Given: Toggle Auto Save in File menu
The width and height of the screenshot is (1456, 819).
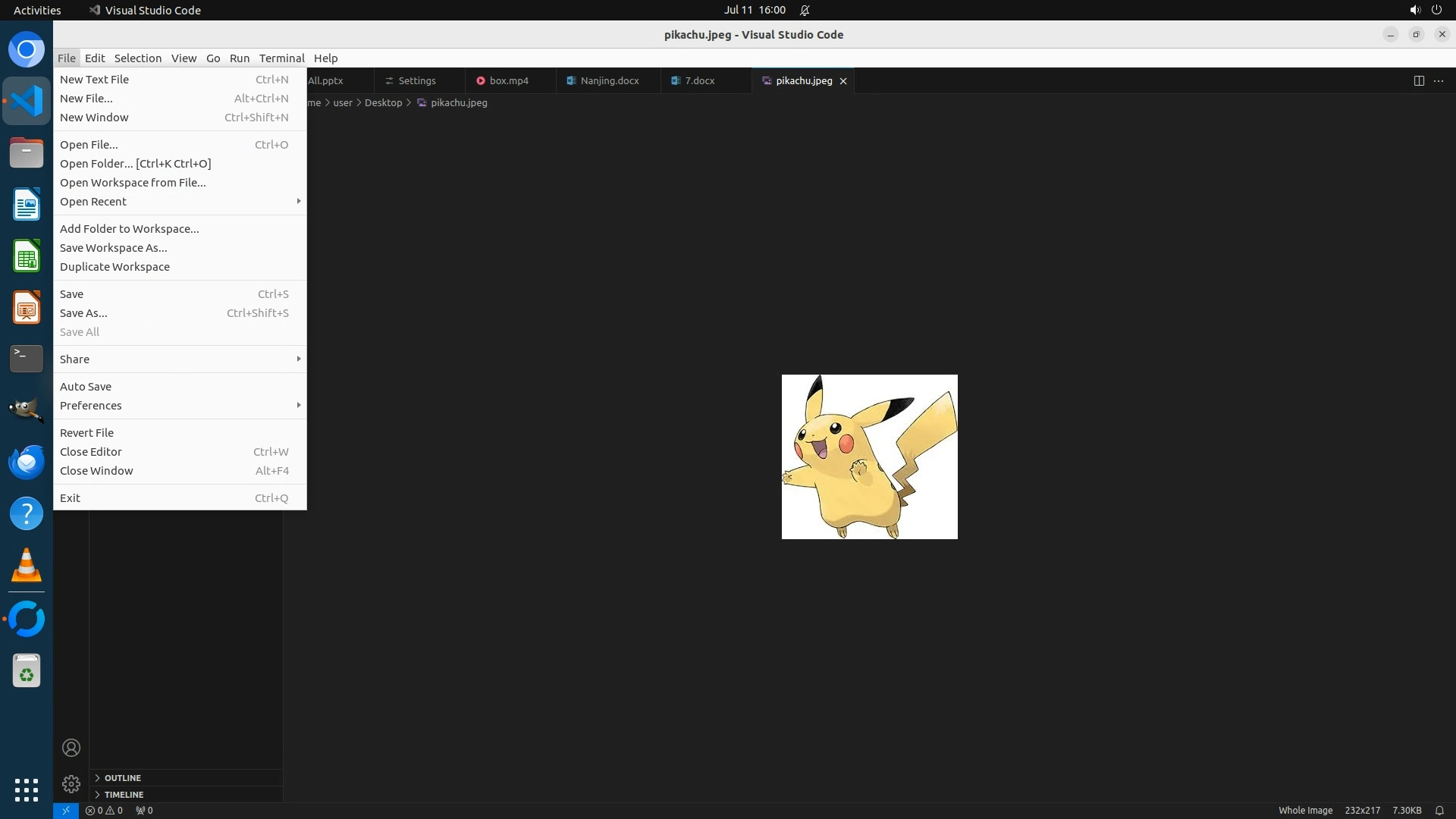Looking at the screenshot, I should coord(86,386).
